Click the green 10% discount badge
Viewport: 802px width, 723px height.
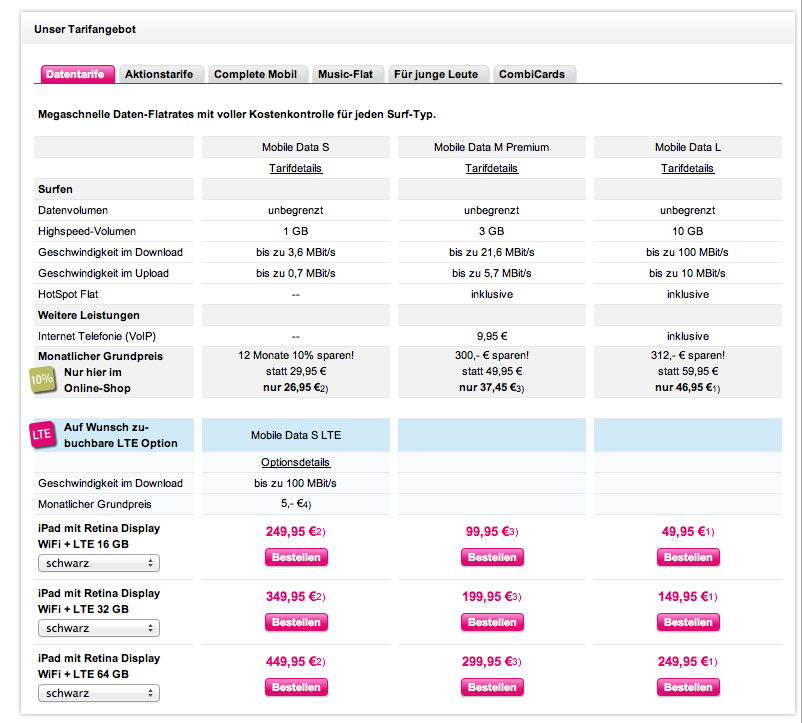tap(41, 379)
